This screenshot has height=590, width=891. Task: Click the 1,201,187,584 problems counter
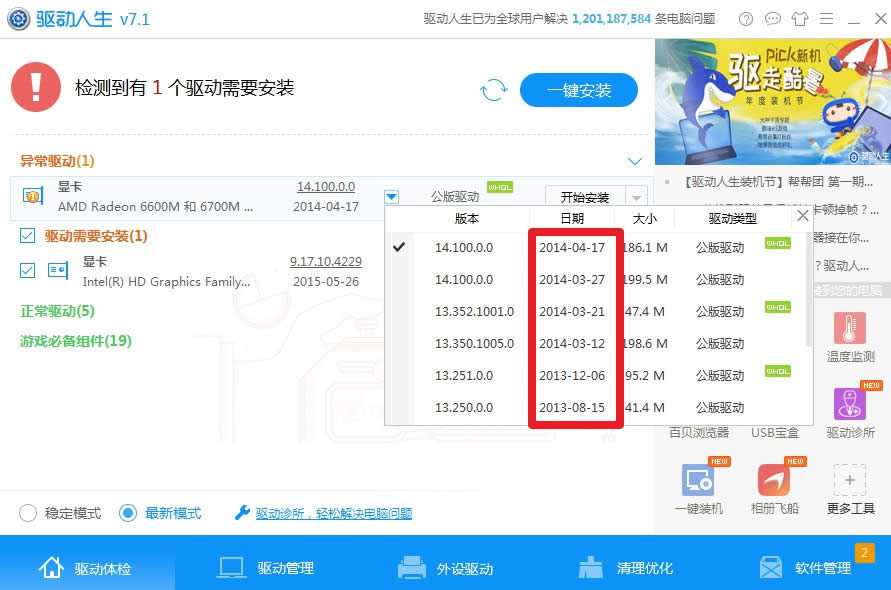coord(611,19)
